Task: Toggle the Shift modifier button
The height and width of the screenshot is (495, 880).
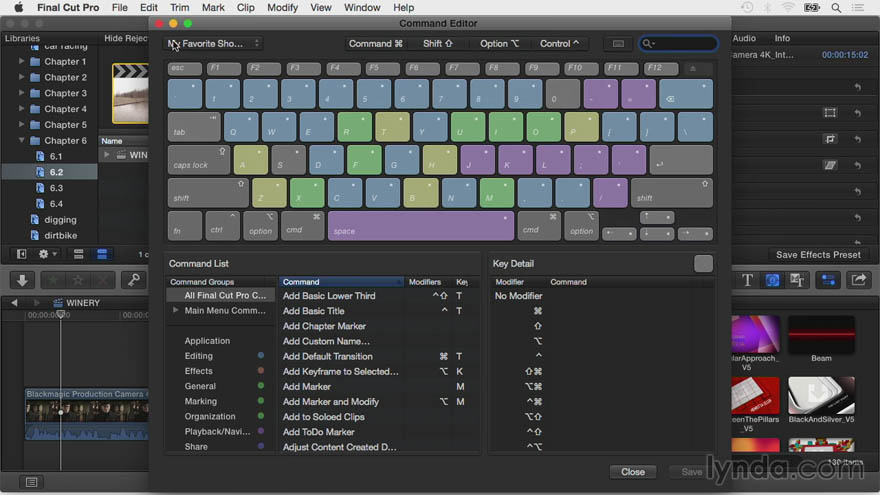Action: pyautogui.click(x=438, y=43)
